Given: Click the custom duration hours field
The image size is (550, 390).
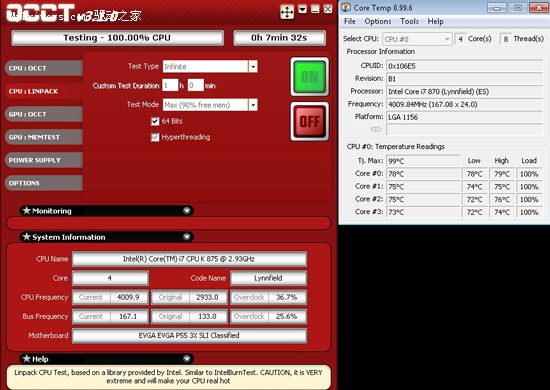Looking at the screenshot, I should (x=170, y=85).
